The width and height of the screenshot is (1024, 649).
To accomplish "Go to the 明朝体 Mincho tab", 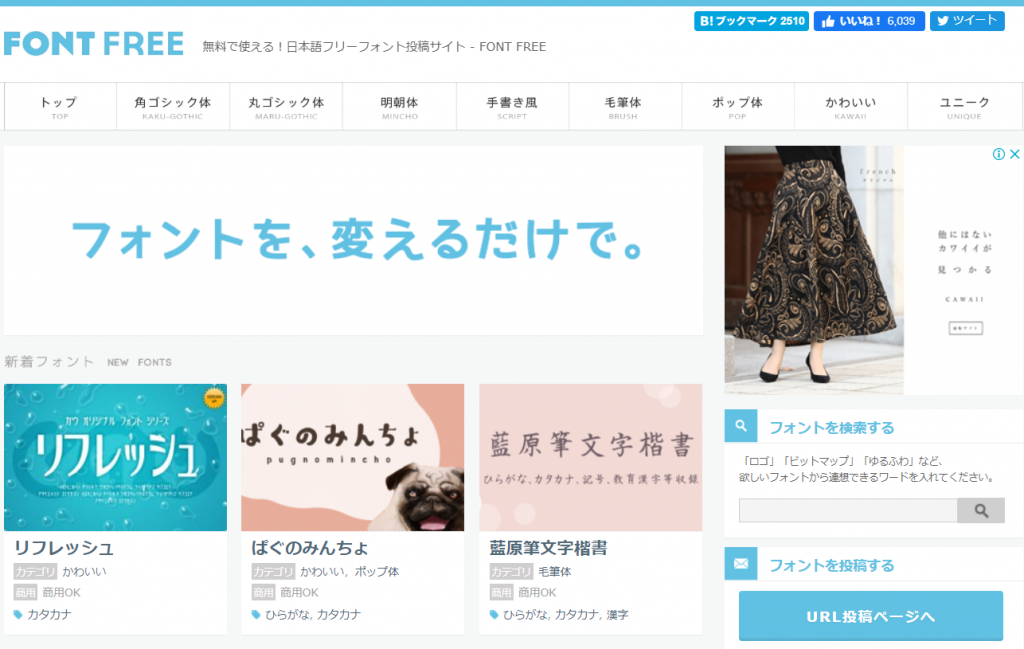I will 399,107.
